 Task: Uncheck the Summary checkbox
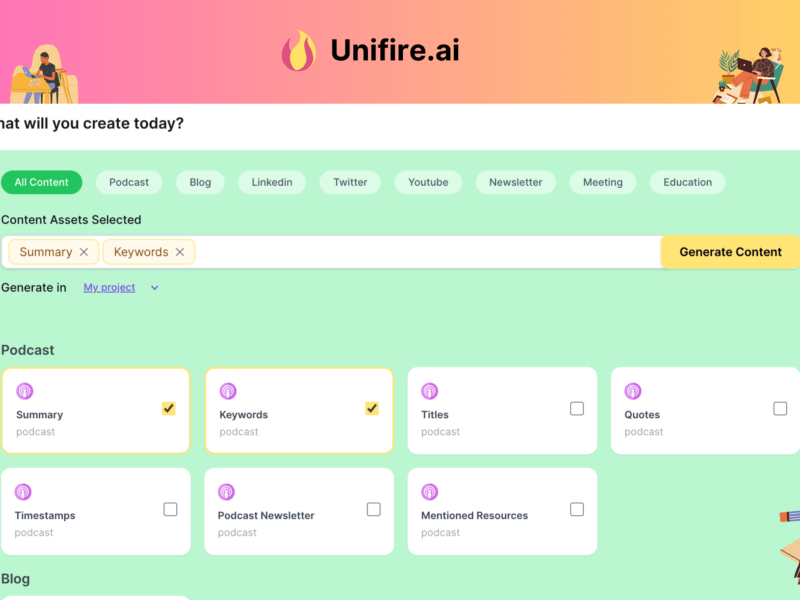pyautogui.click(x=169, y=409)
